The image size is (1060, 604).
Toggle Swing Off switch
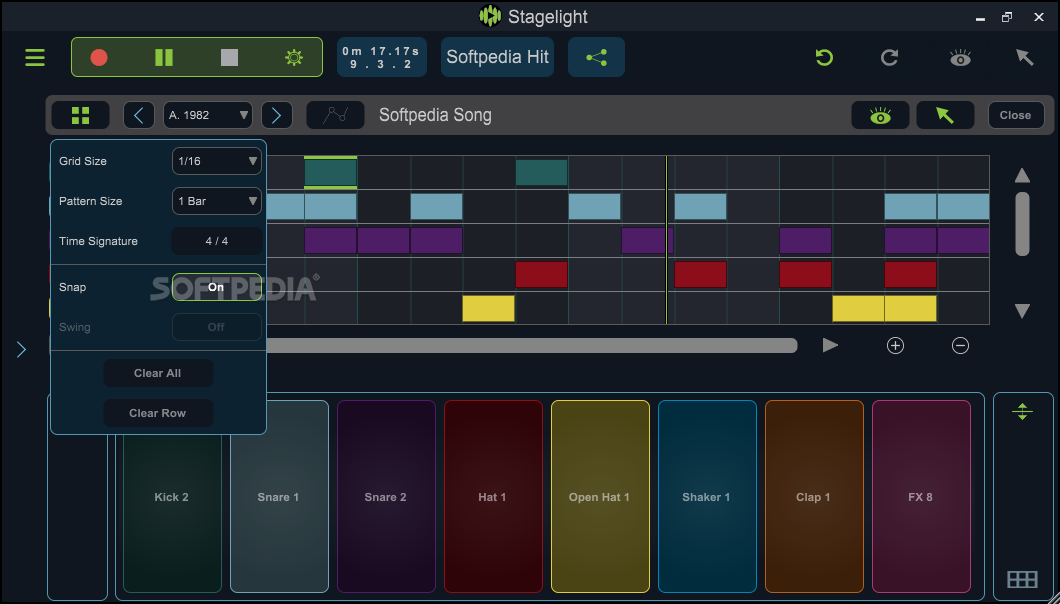pos(217,327)
